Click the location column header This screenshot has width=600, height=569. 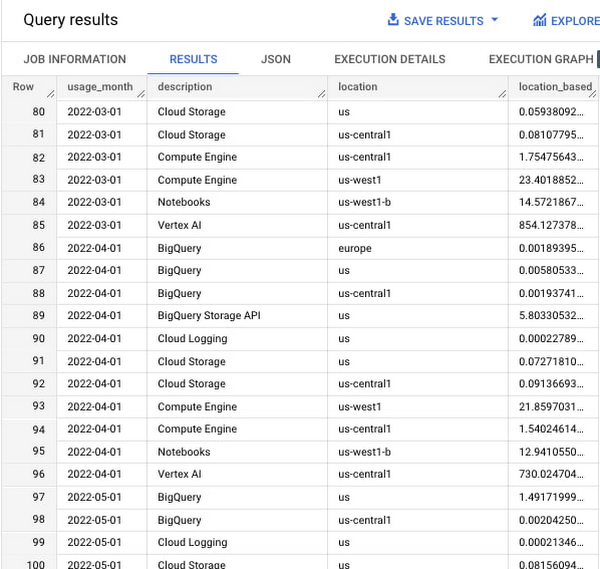click(x=358, y=87)
